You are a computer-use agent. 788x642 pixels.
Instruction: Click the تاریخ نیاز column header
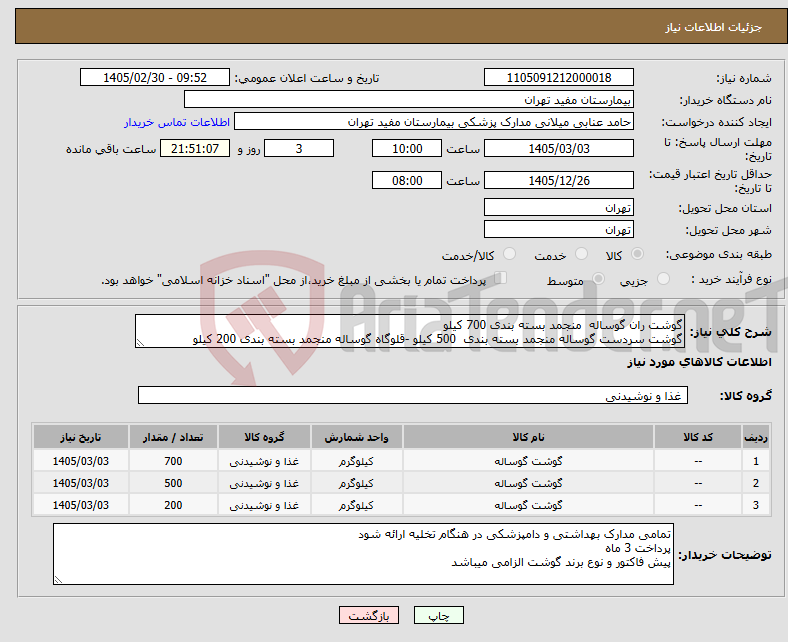click(81, 437)
